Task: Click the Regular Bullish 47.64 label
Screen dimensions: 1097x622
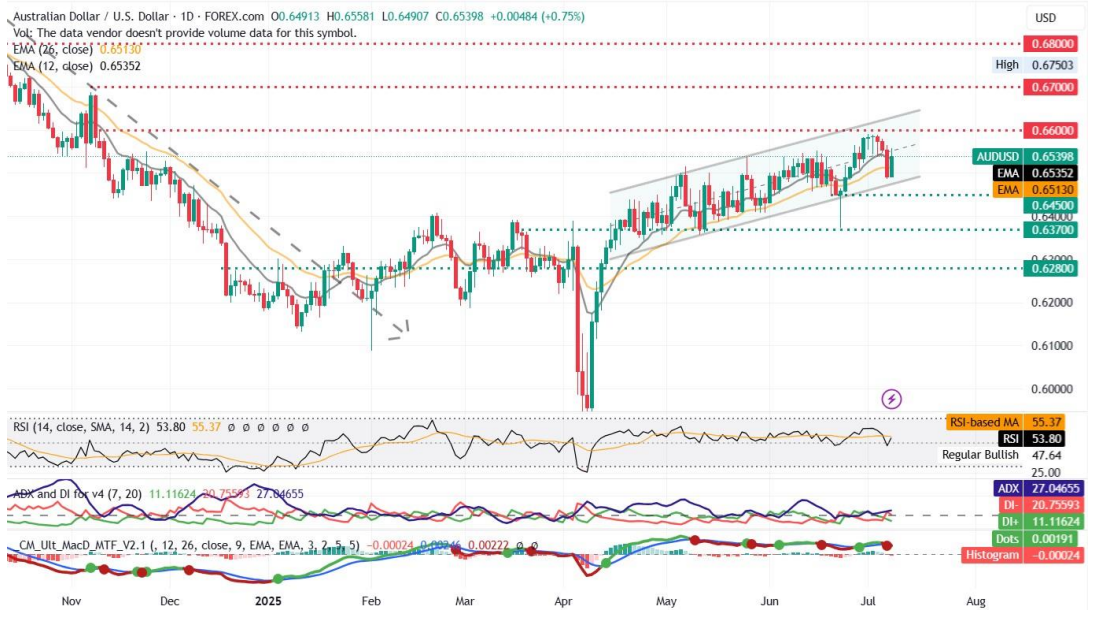Action: pos(1001,455)
